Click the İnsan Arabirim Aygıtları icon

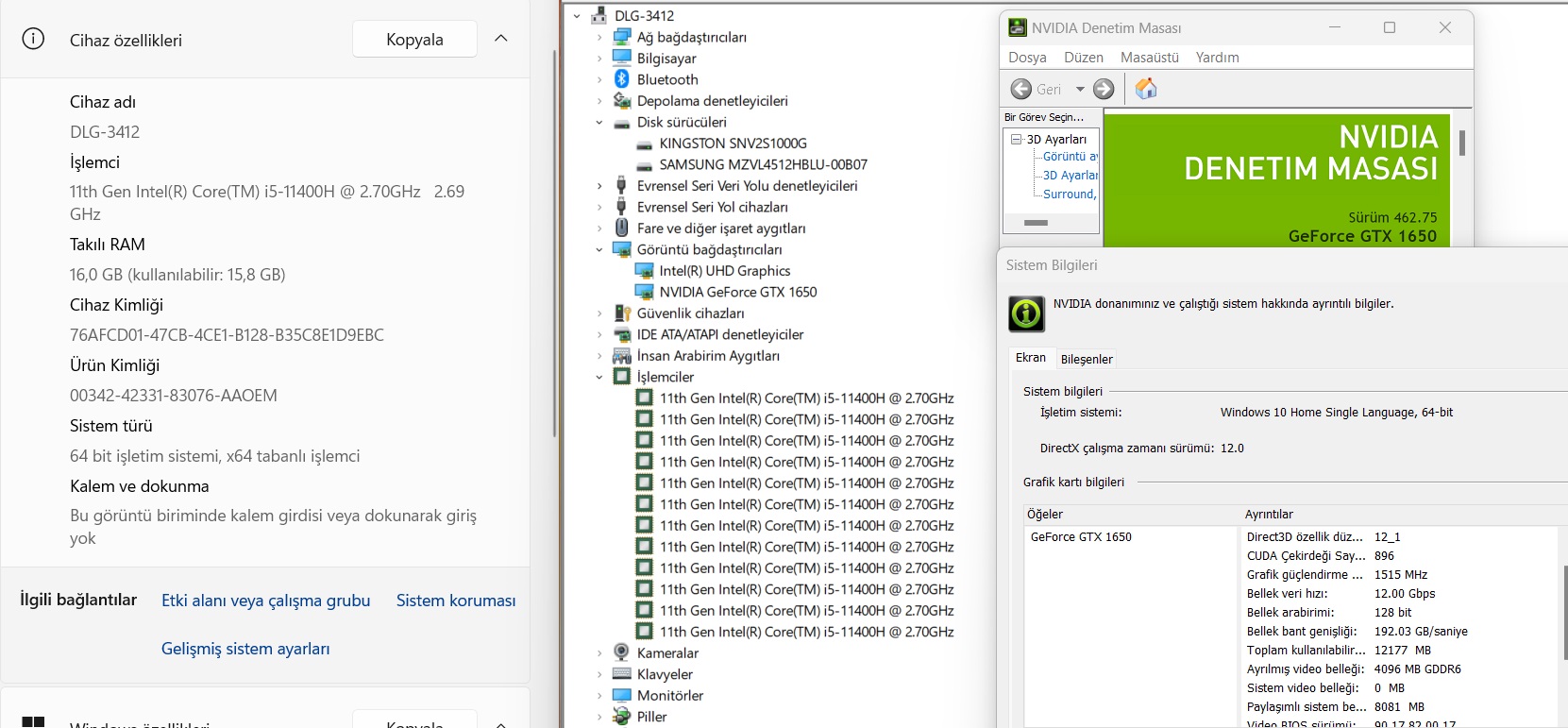tap(622, 355)
